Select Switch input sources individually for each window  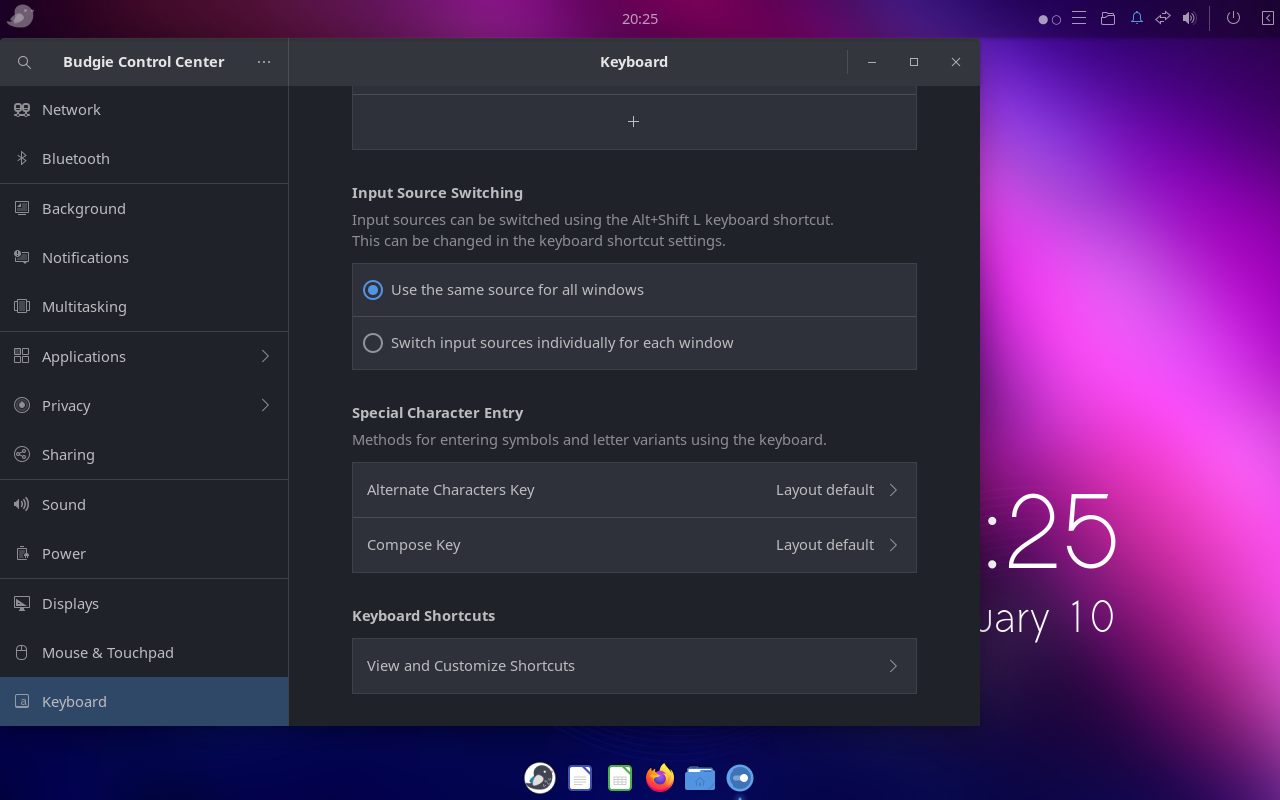click(373, 343)
